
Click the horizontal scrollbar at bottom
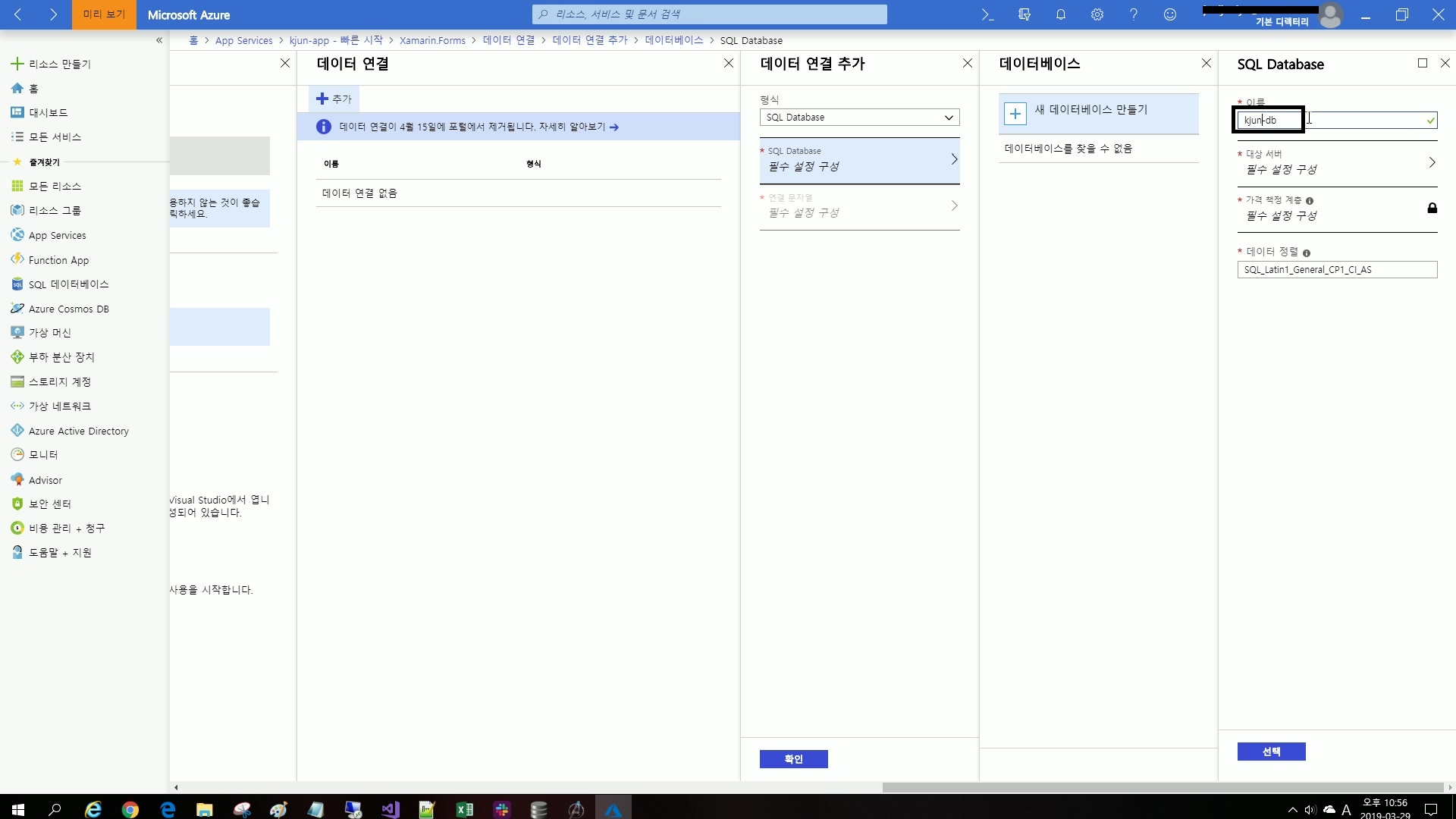click(1162, 787)
